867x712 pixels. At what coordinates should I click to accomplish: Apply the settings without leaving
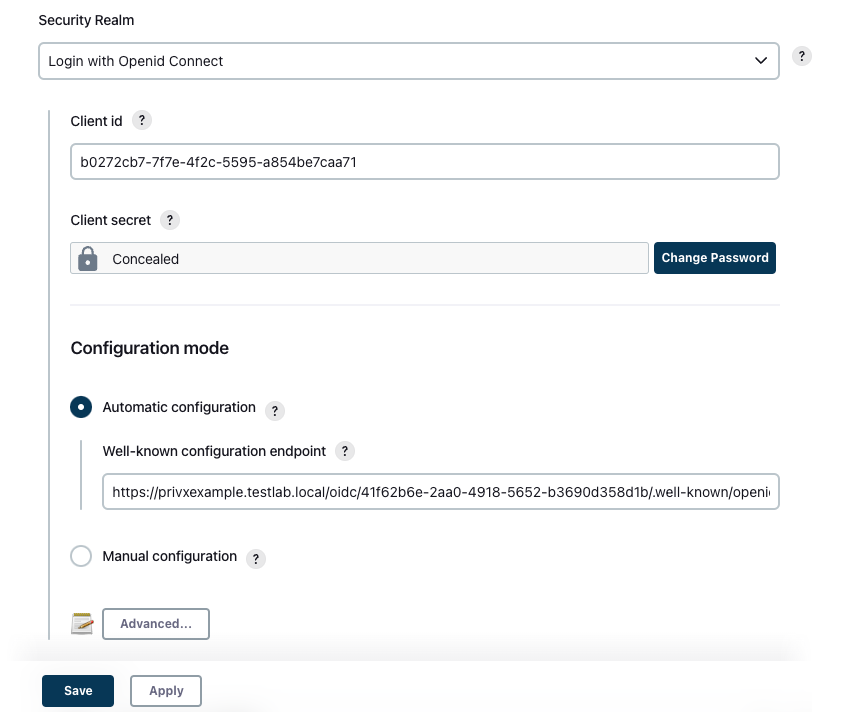[166, 690]
